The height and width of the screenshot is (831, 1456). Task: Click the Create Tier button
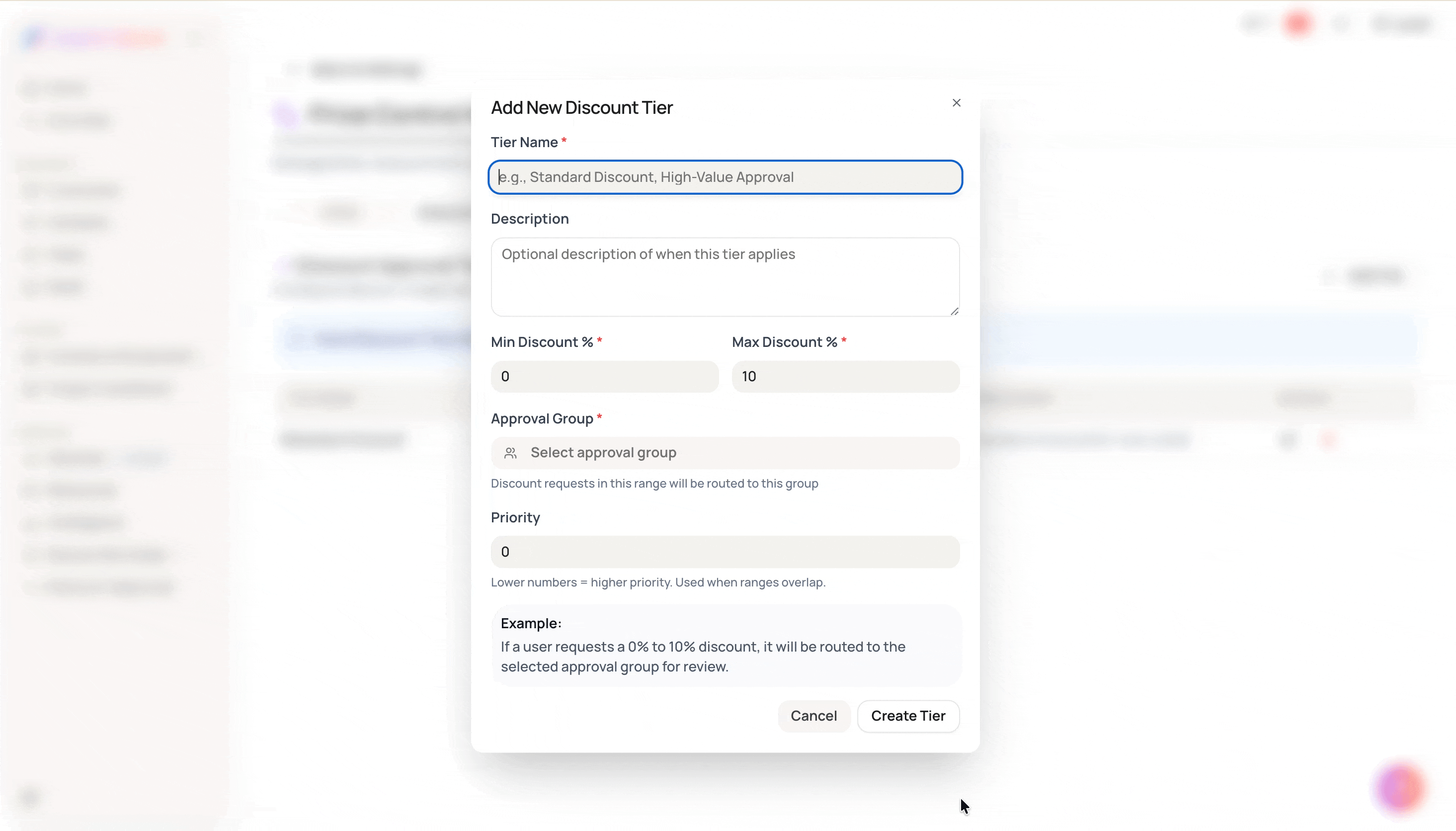[x=908, y=716]
